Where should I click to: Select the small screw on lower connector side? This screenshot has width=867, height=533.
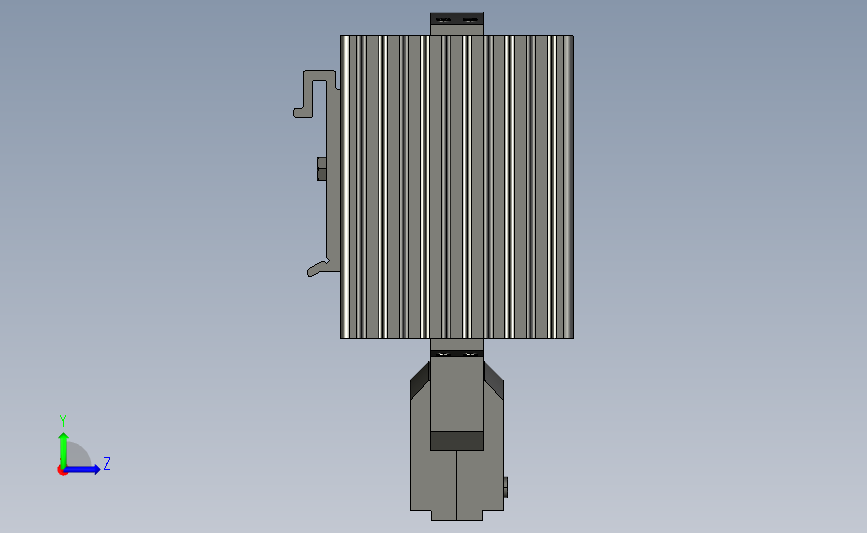pos(505,487)
